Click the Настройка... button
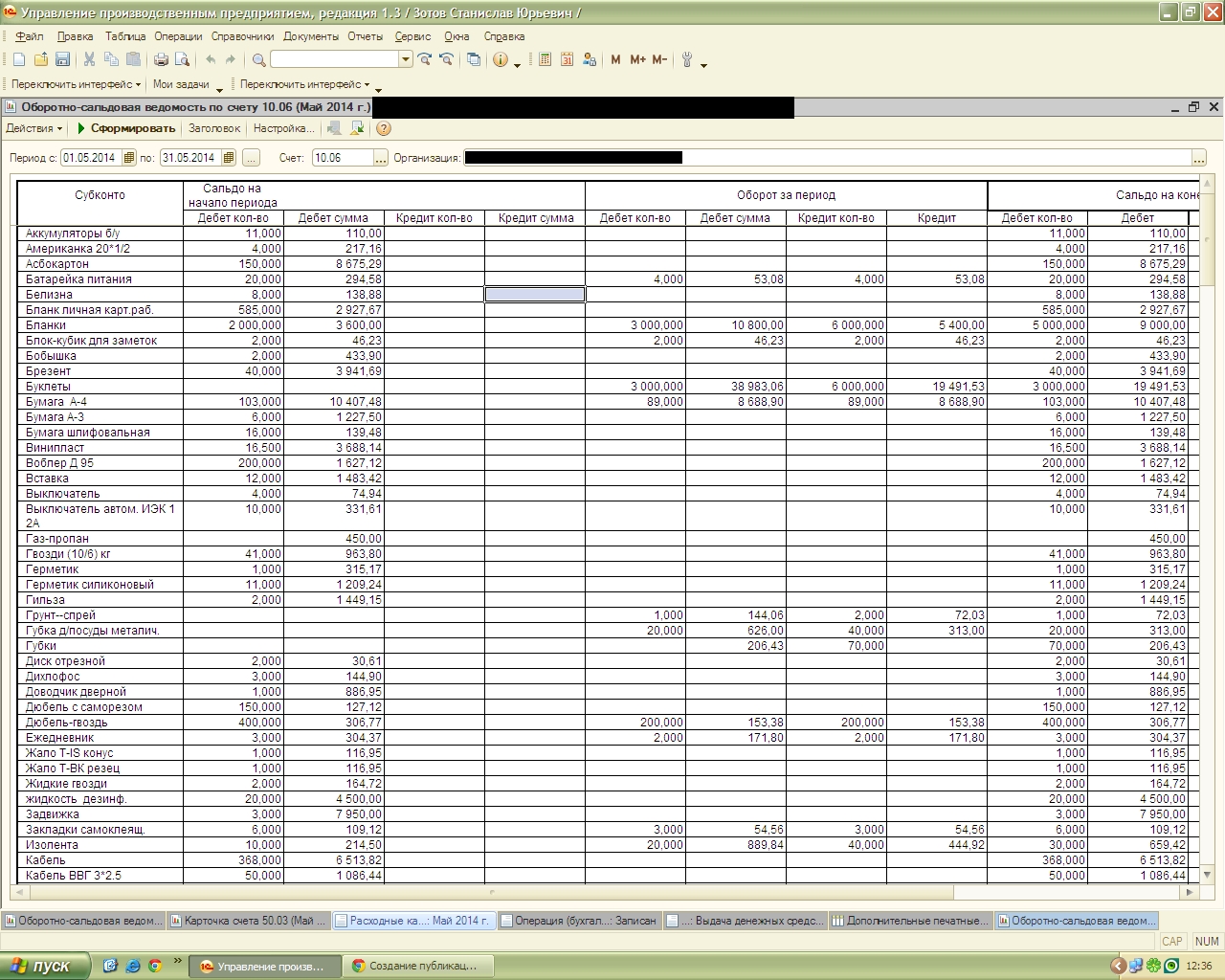Viewport: 1225px width, 980px height. pyautogui.click(x=283, y=128)
